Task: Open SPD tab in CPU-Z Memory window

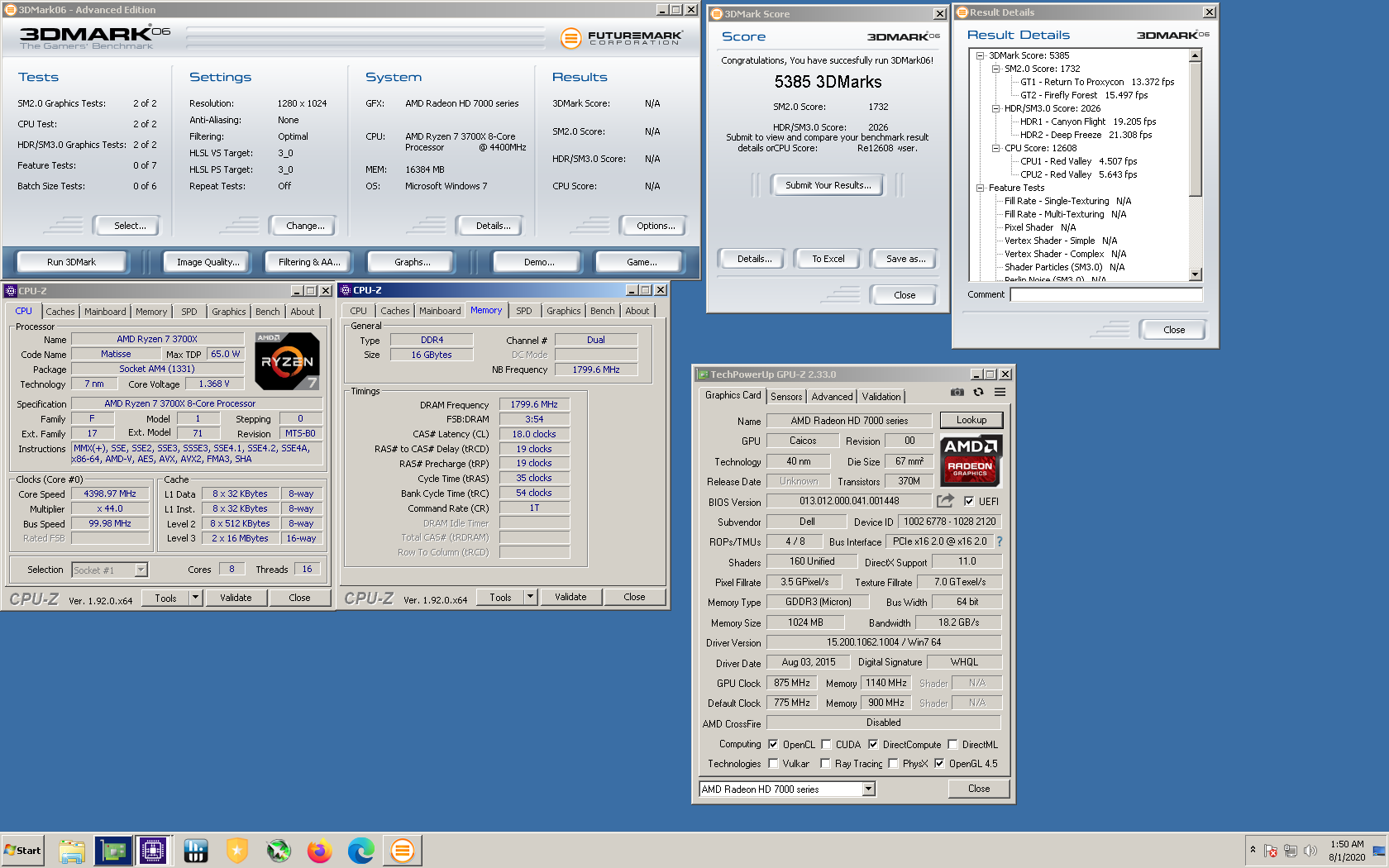Action: (x=524, y=311)
